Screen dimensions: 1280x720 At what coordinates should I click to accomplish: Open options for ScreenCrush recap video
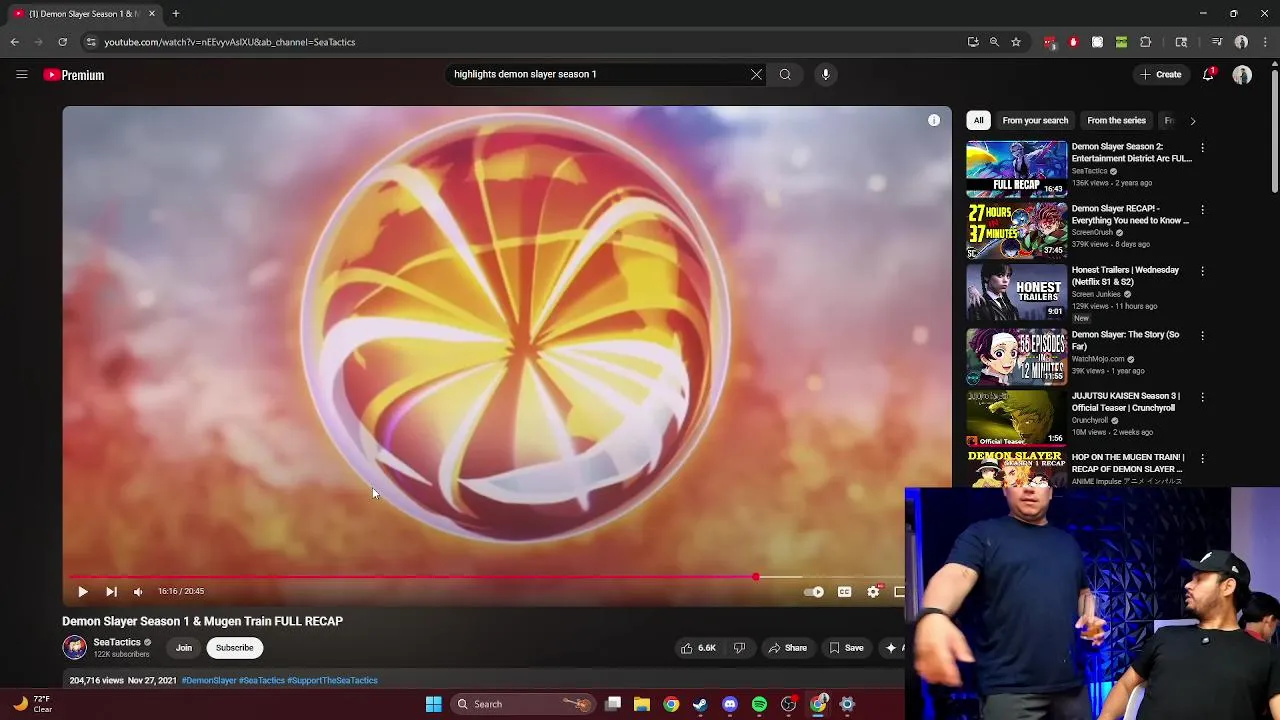pyautogui.click(x=1202, y=210)
